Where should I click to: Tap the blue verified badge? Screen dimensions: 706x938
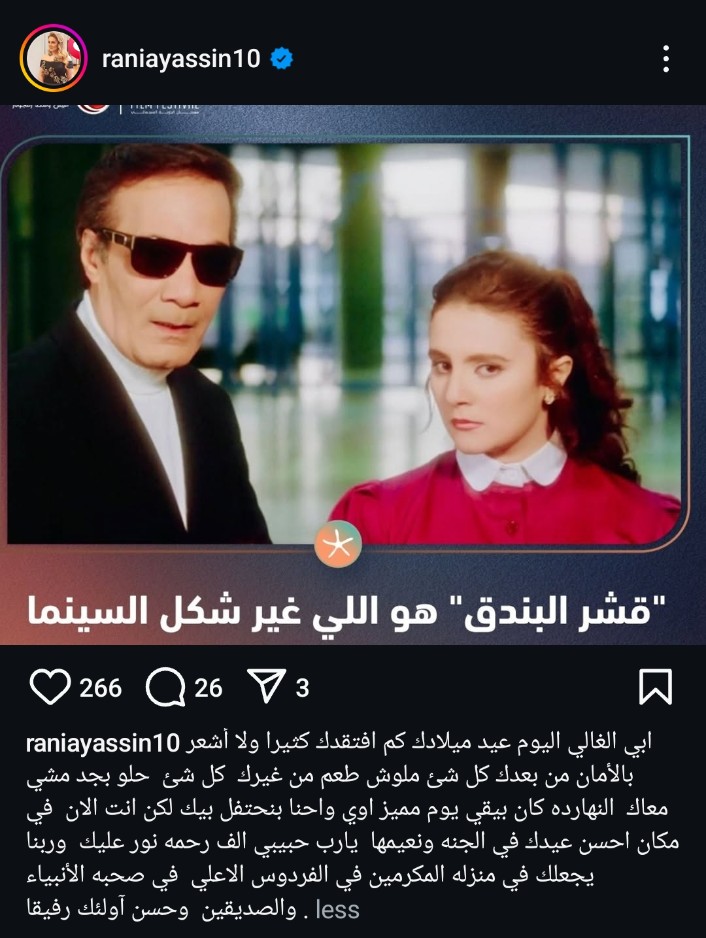pyautogui.click(x=281, y=59)
